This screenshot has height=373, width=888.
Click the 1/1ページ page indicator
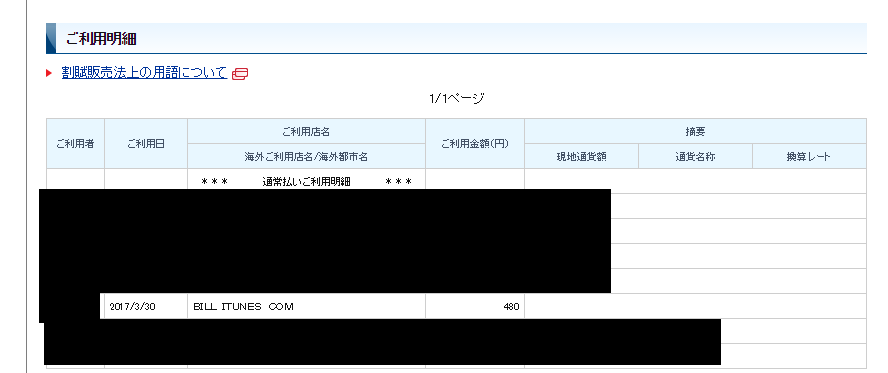456,99
